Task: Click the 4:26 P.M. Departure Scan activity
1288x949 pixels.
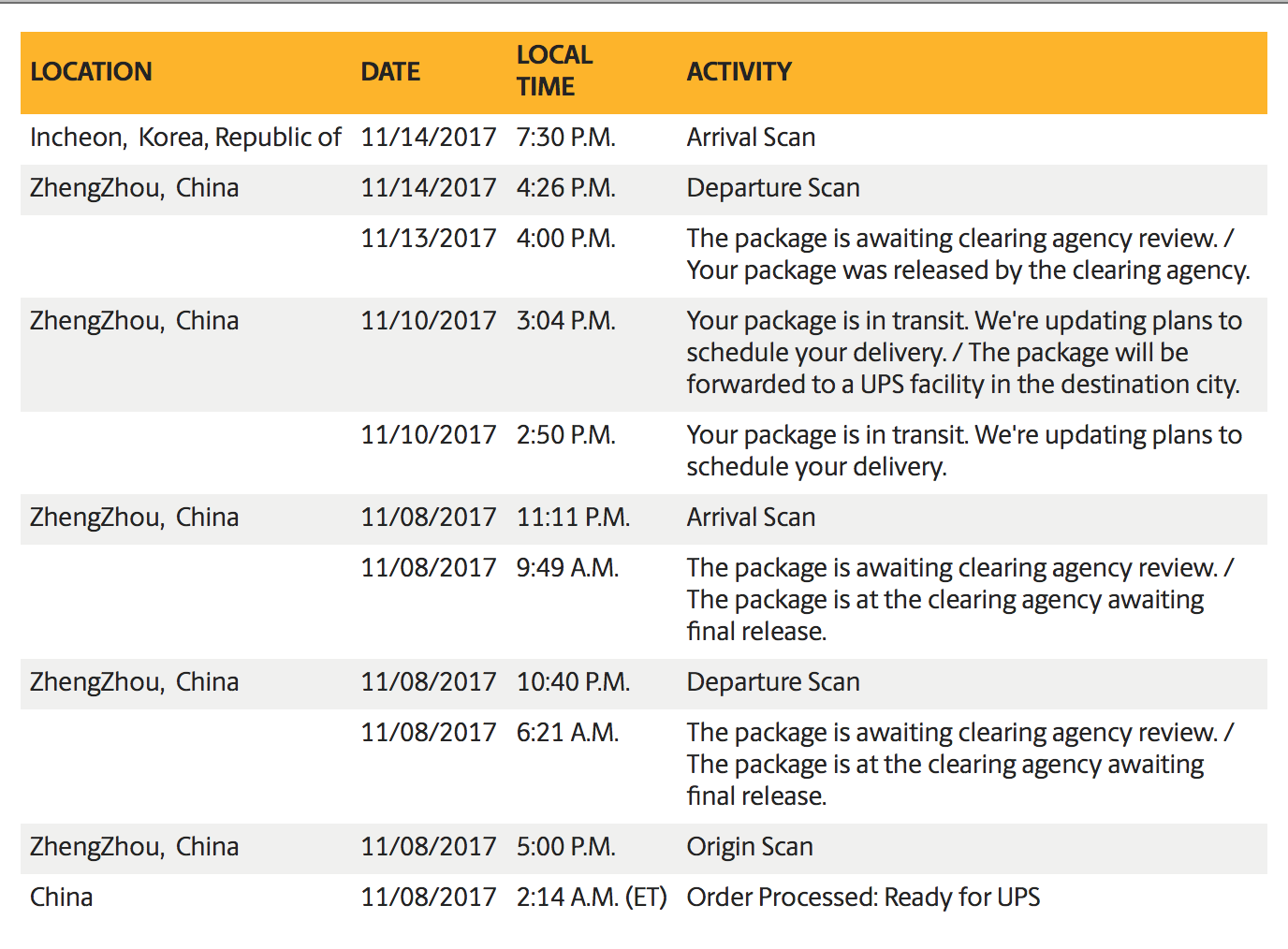Action: (x=772, y=188)
